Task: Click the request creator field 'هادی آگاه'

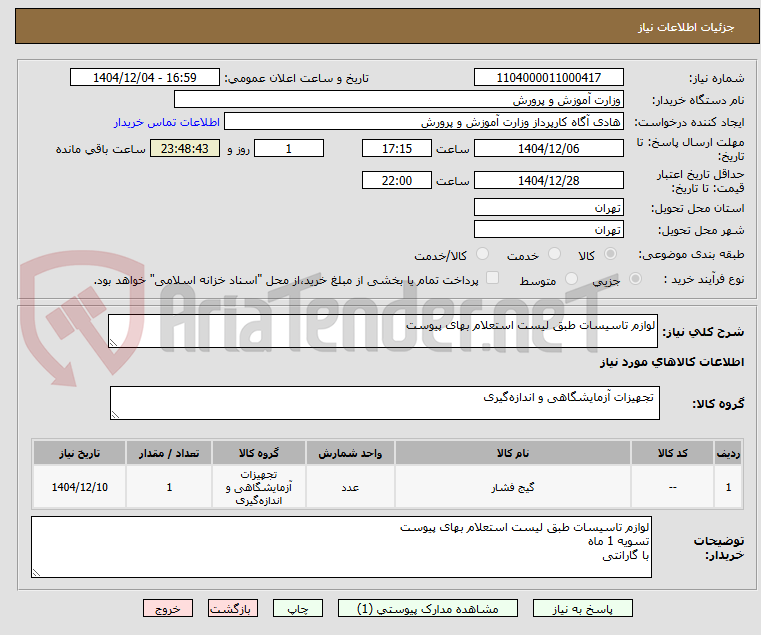Action: tap(424, 122)
